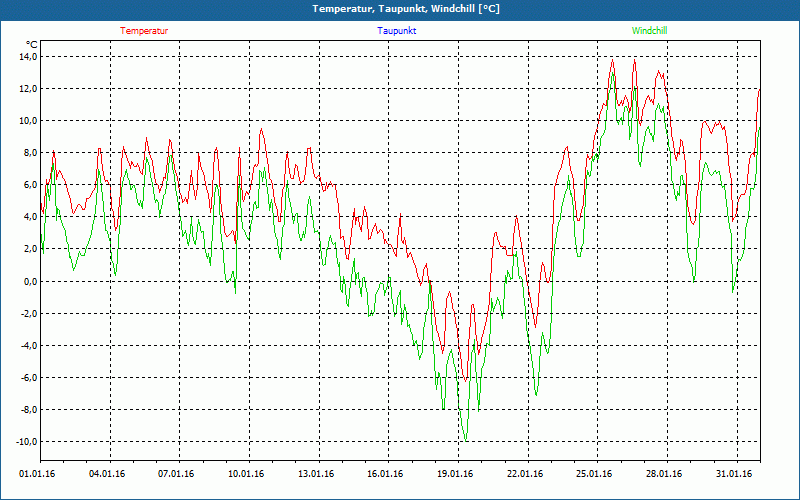
Task: Click the 13.01.16 date label
Action: click(x=316, y=474)
